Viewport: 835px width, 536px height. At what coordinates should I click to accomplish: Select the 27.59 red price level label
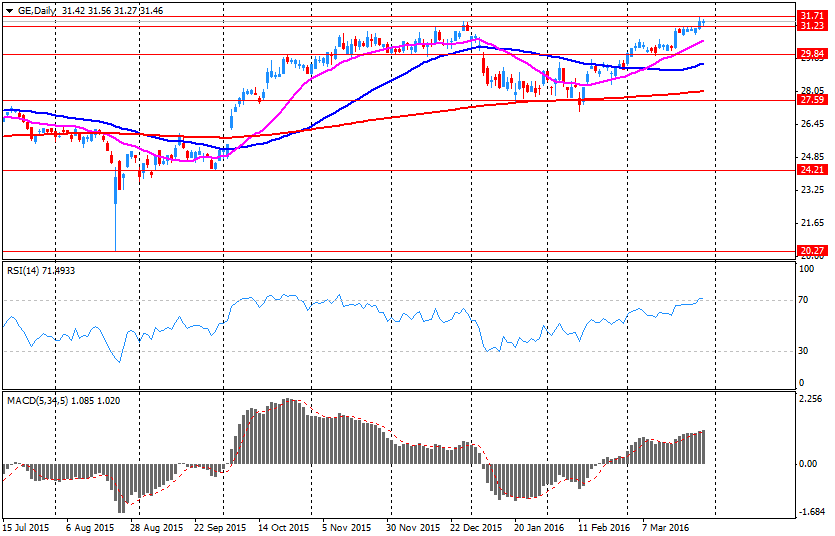click(812, 100)
